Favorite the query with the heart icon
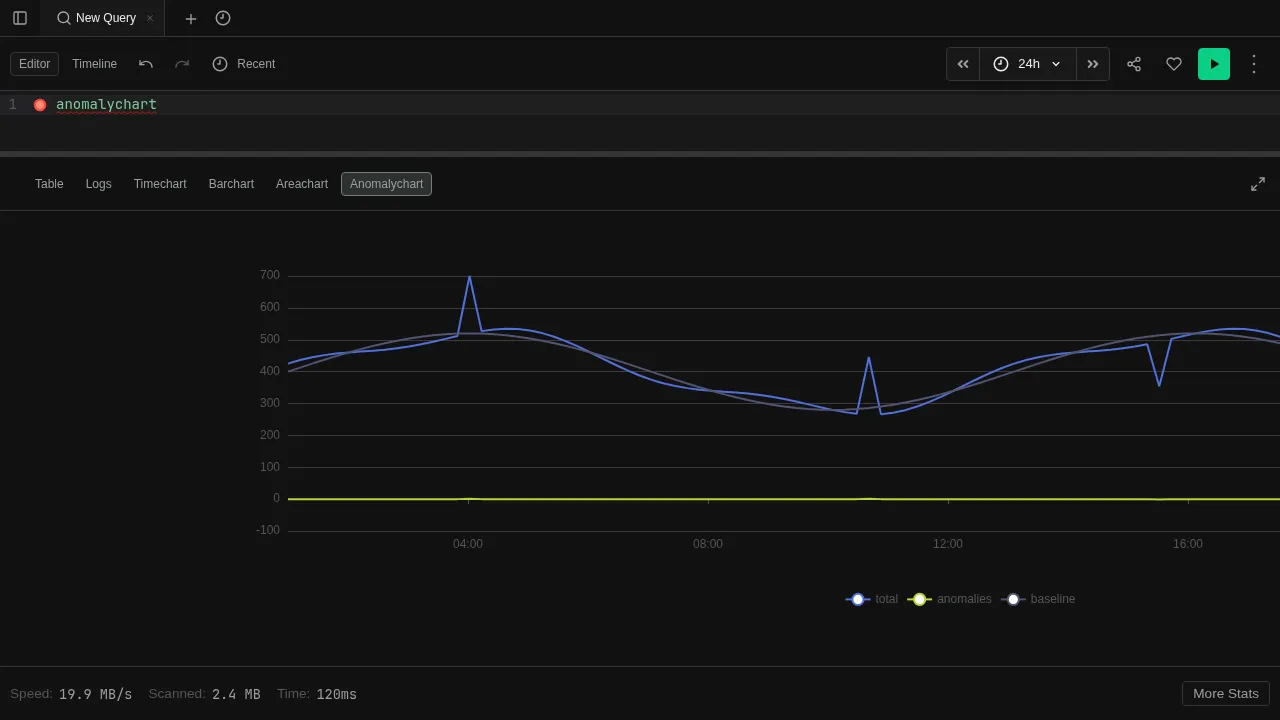Image resolution: width=1280 pixels, height=720 pixels. click(x=1174, y=63)
